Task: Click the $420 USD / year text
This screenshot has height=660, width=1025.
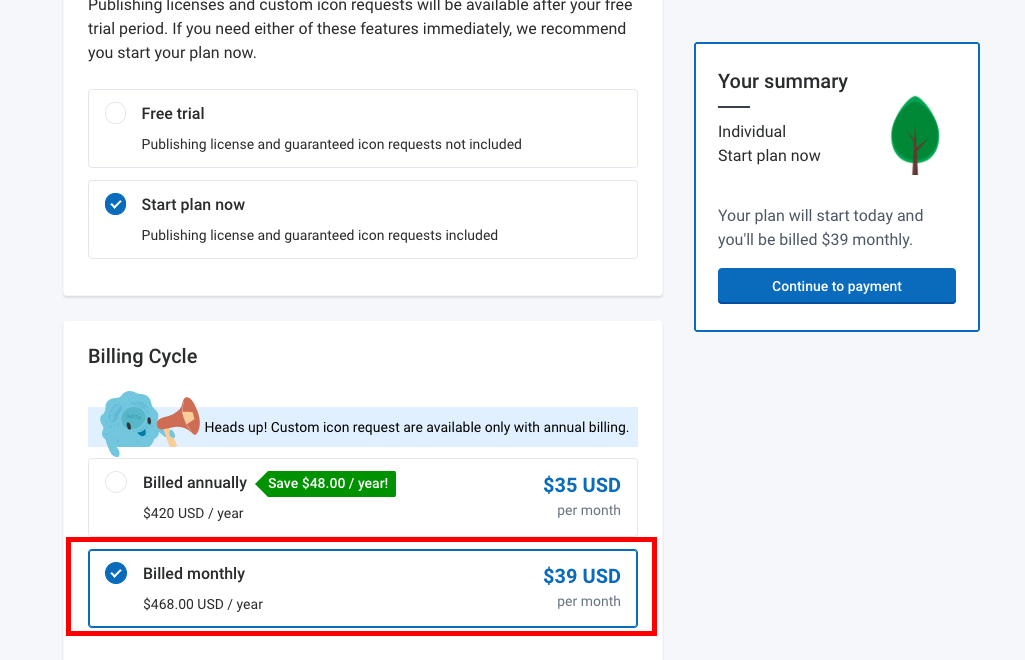Action: [193, 513]
